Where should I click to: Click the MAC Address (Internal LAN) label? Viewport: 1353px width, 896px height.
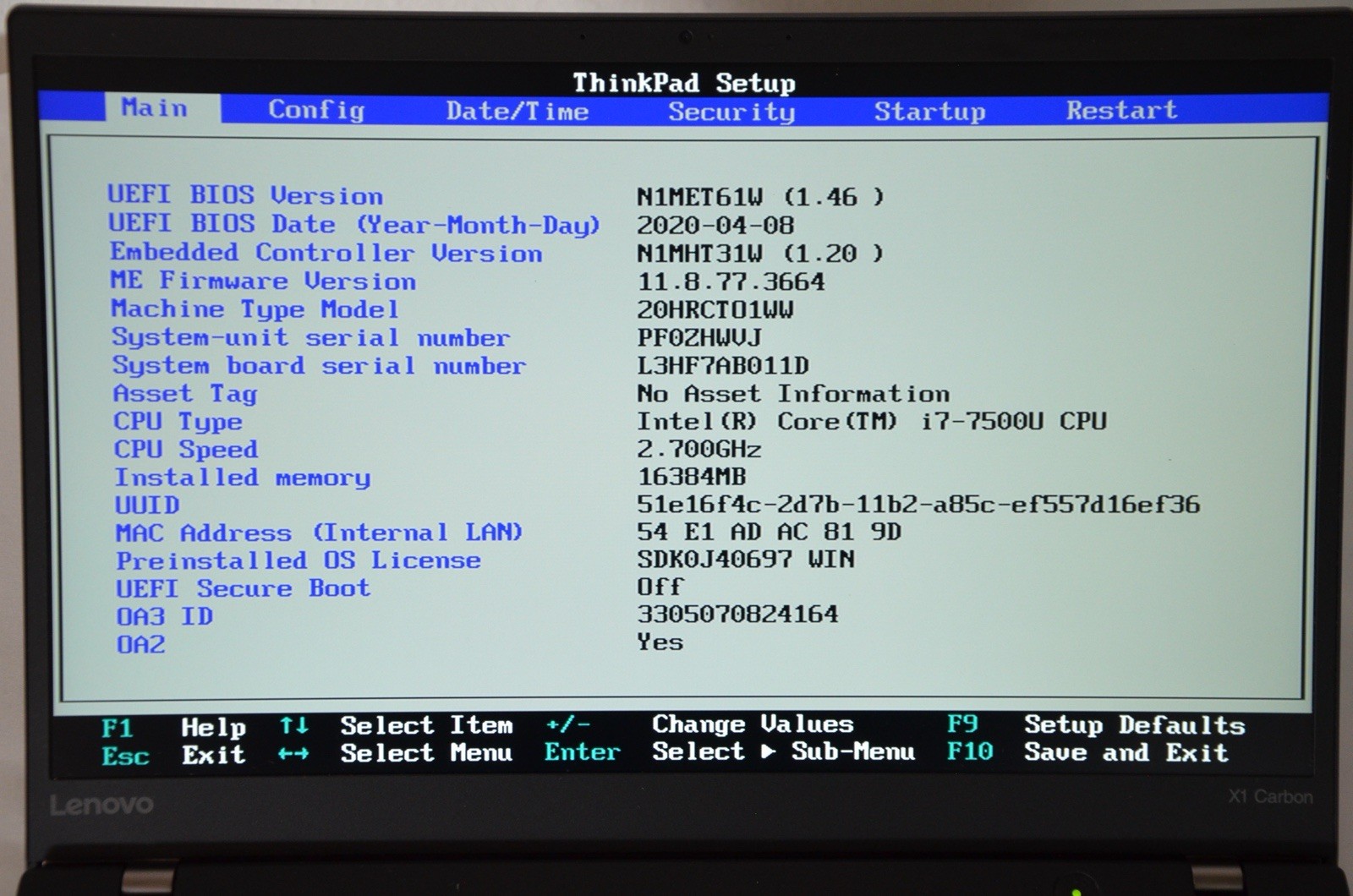(x=320, y=533)
